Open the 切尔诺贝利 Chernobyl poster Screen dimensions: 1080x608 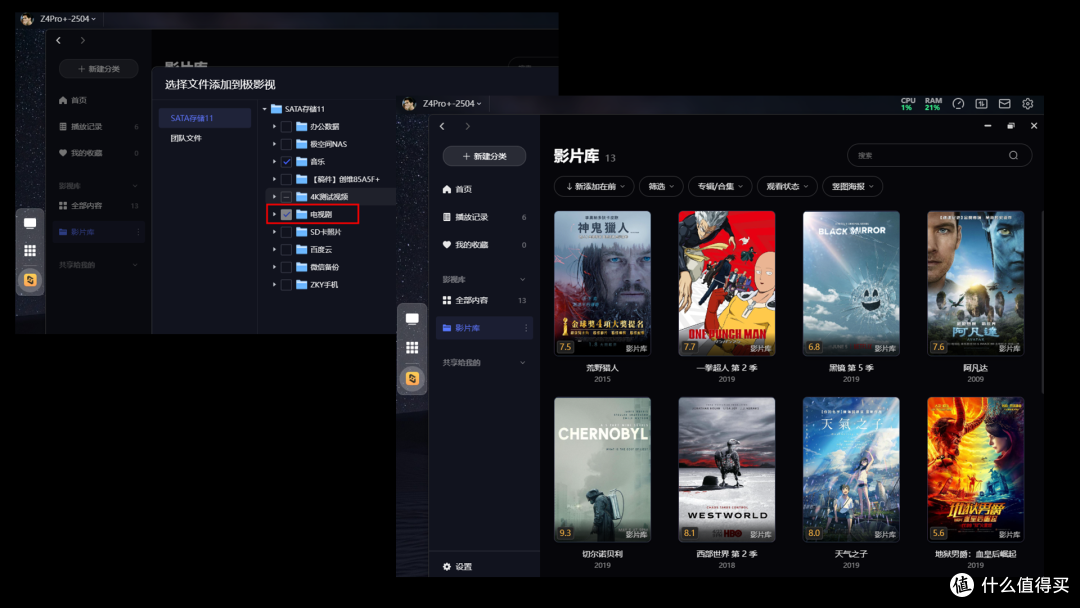pyautogui.click(x=603, y=469)
